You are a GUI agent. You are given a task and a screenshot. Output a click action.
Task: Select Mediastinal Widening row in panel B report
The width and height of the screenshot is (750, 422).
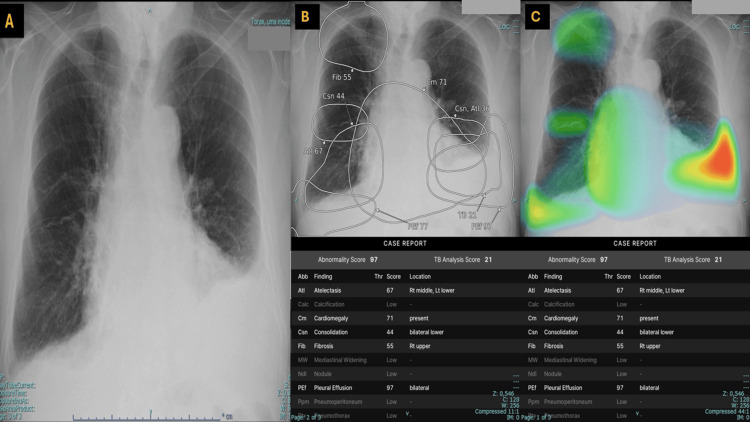(406, 360)
